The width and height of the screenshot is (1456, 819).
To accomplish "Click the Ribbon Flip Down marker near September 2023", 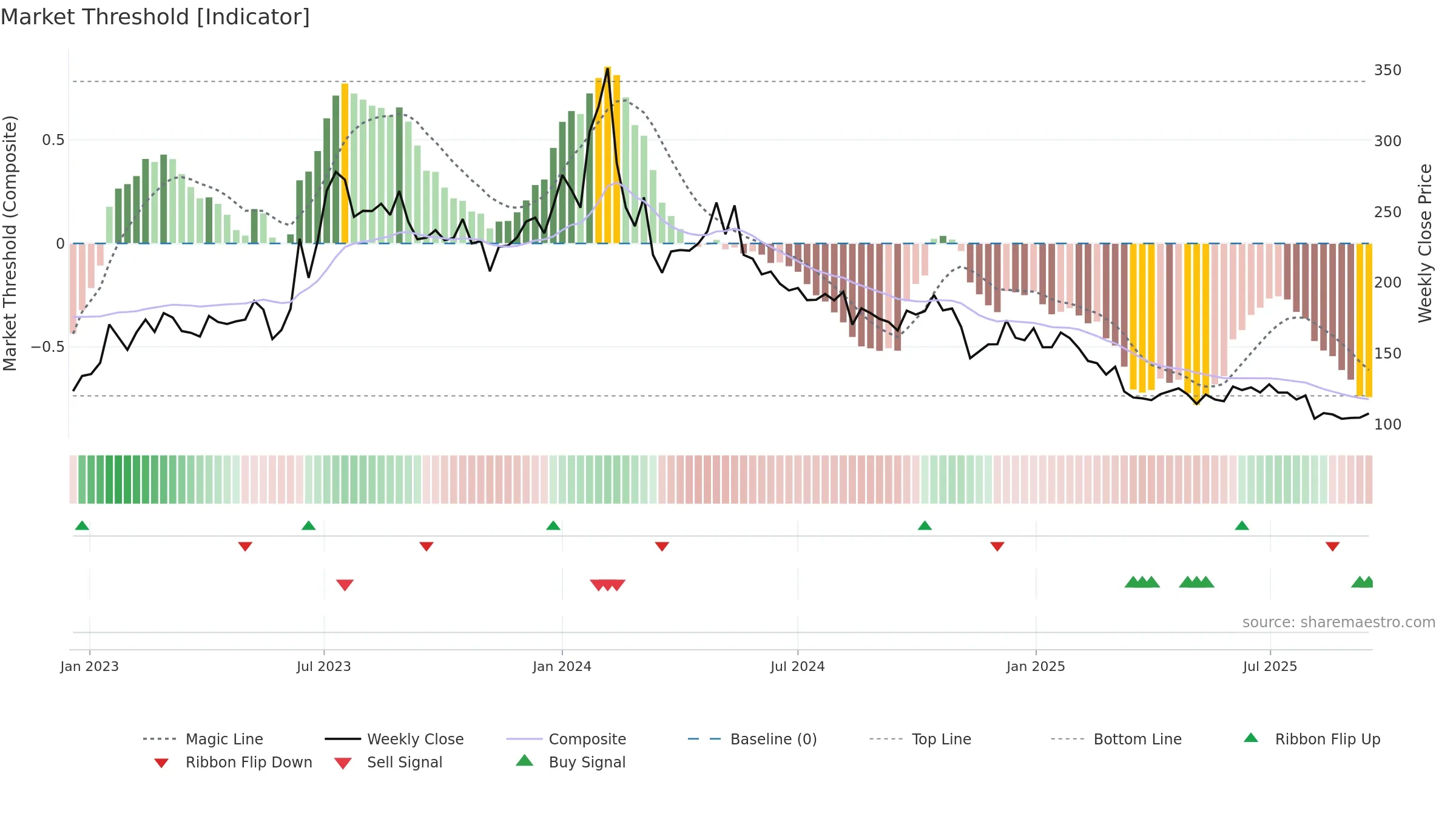I will [x=426, y=547].
